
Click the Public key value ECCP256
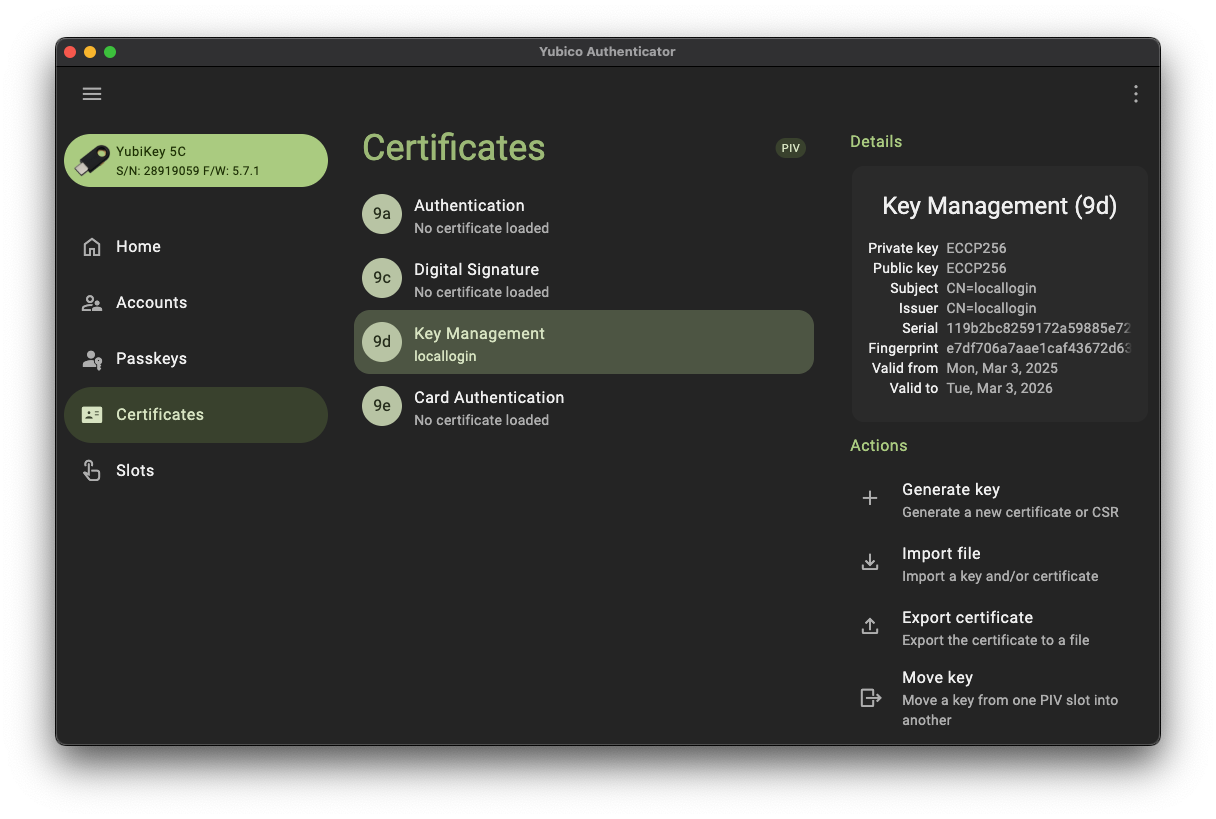click(x=976, y=268)
